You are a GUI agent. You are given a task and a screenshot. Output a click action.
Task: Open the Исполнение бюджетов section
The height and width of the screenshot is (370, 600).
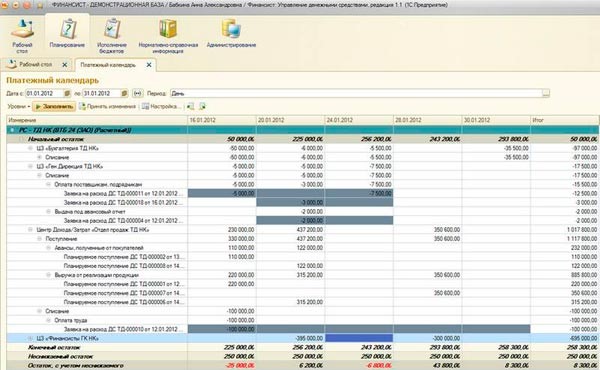click(x=111, y=36)
